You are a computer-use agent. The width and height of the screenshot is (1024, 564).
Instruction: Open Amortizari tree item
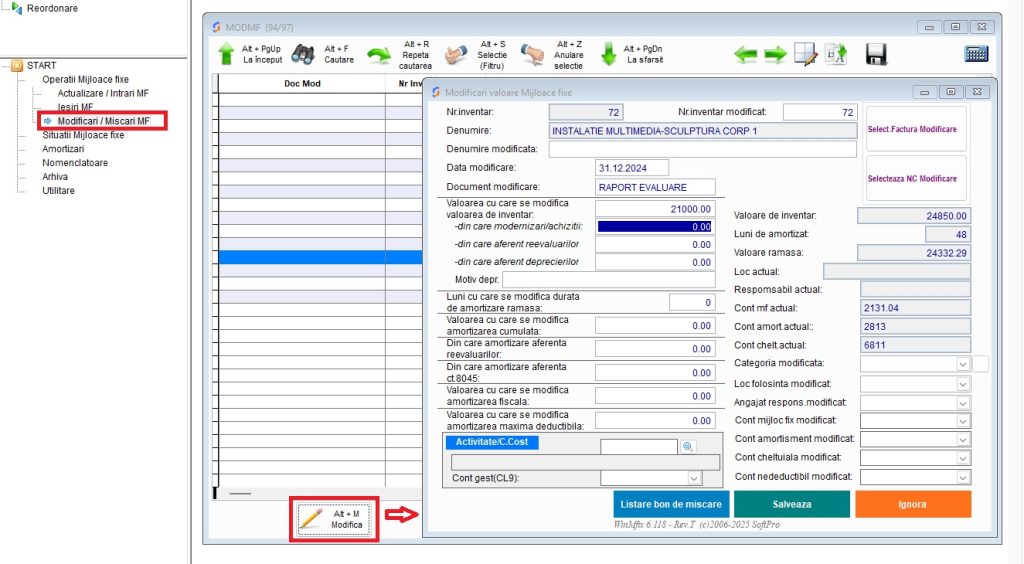tap(63, 149)
